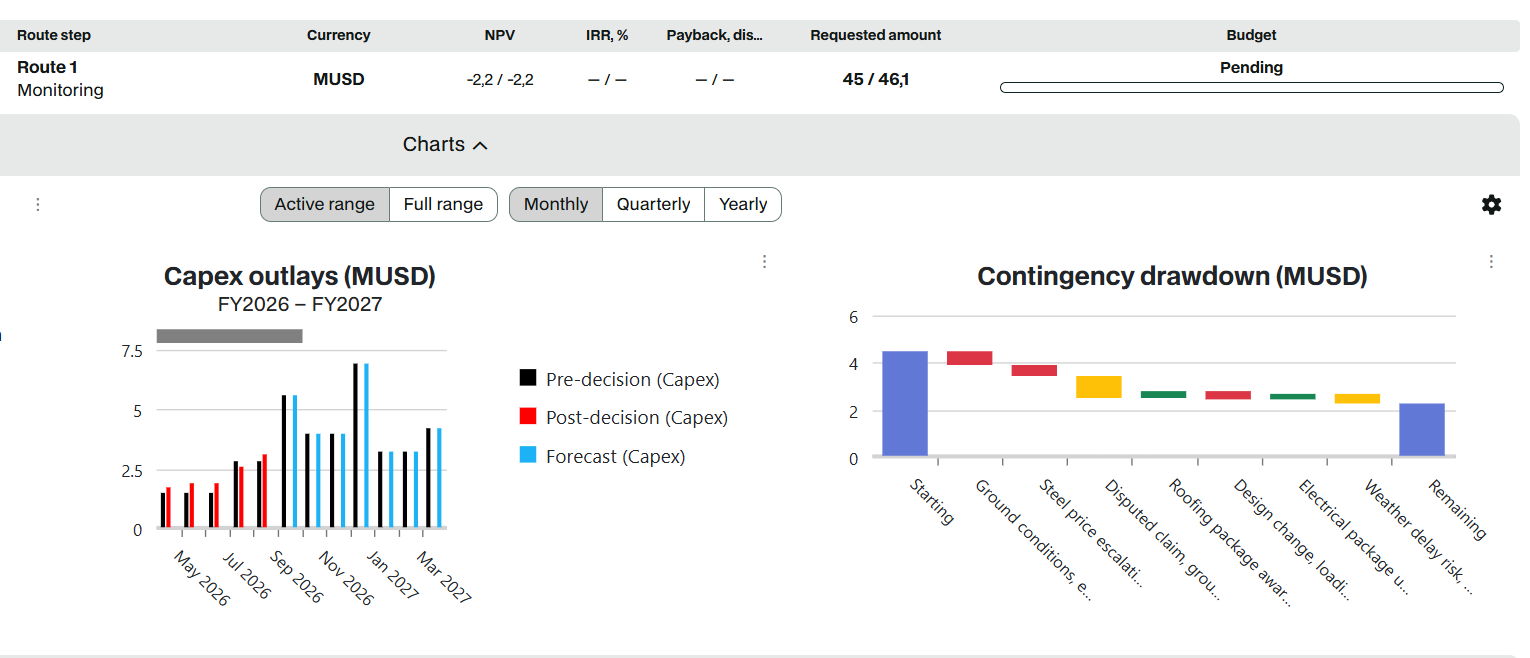
Task: Click the Requested amount column header
Action: [x=876, y=35]
